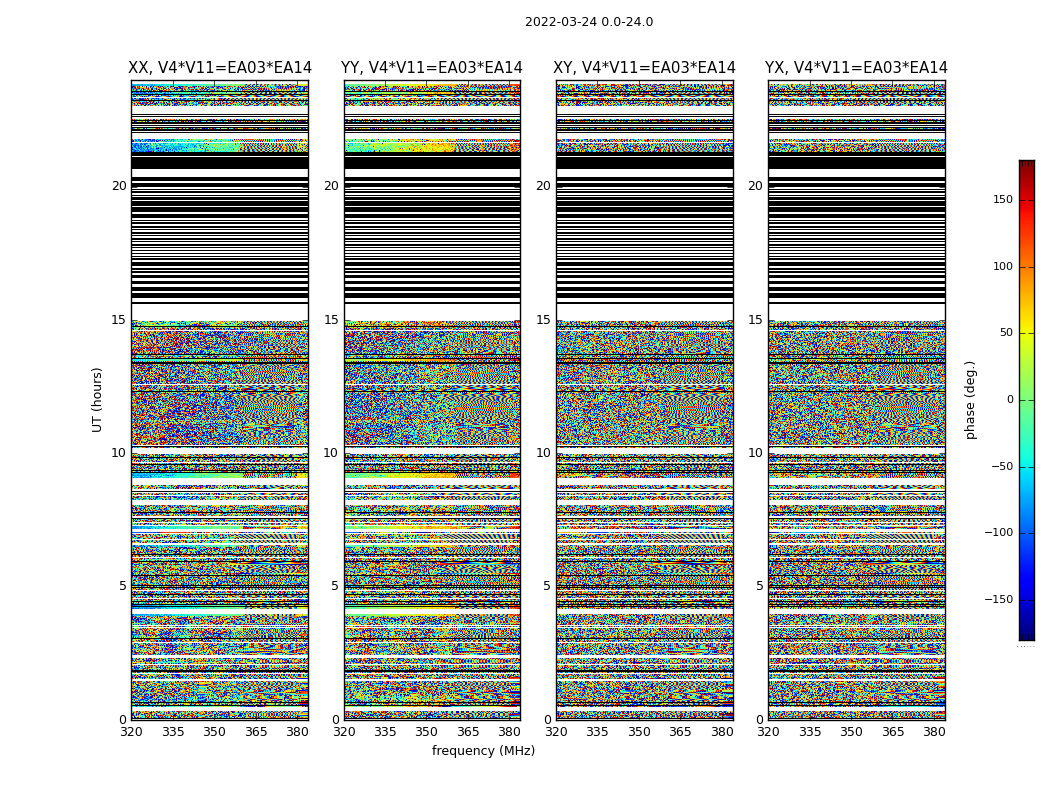Screen dimensions: 1050x800
Task: Click the 335 frequency tick under XY panel
Action: click(597, 732)
